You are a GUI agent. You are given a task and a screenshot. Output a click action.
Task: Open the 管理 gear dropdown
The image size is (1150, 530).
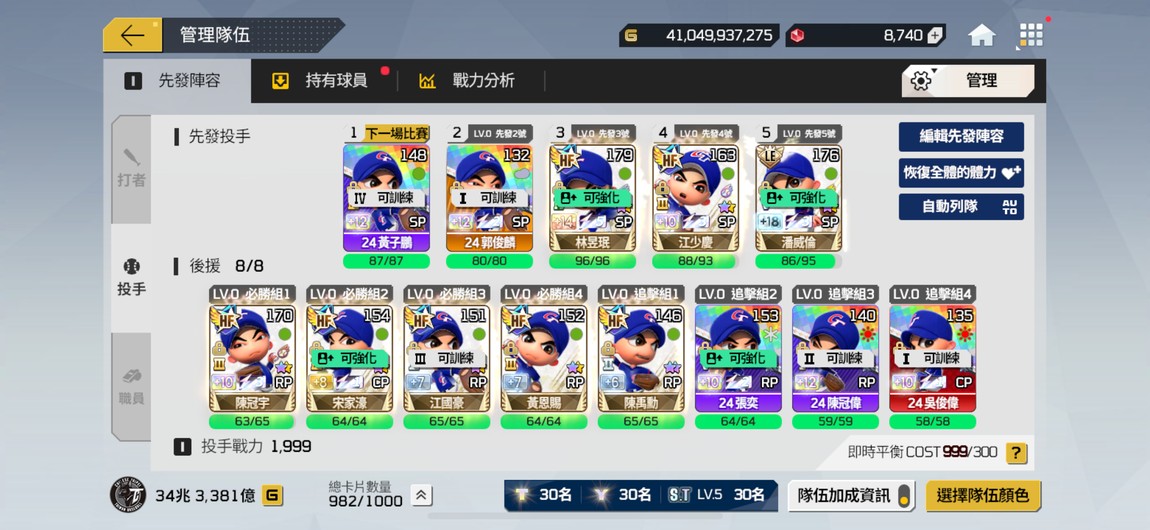pos(968,81)
